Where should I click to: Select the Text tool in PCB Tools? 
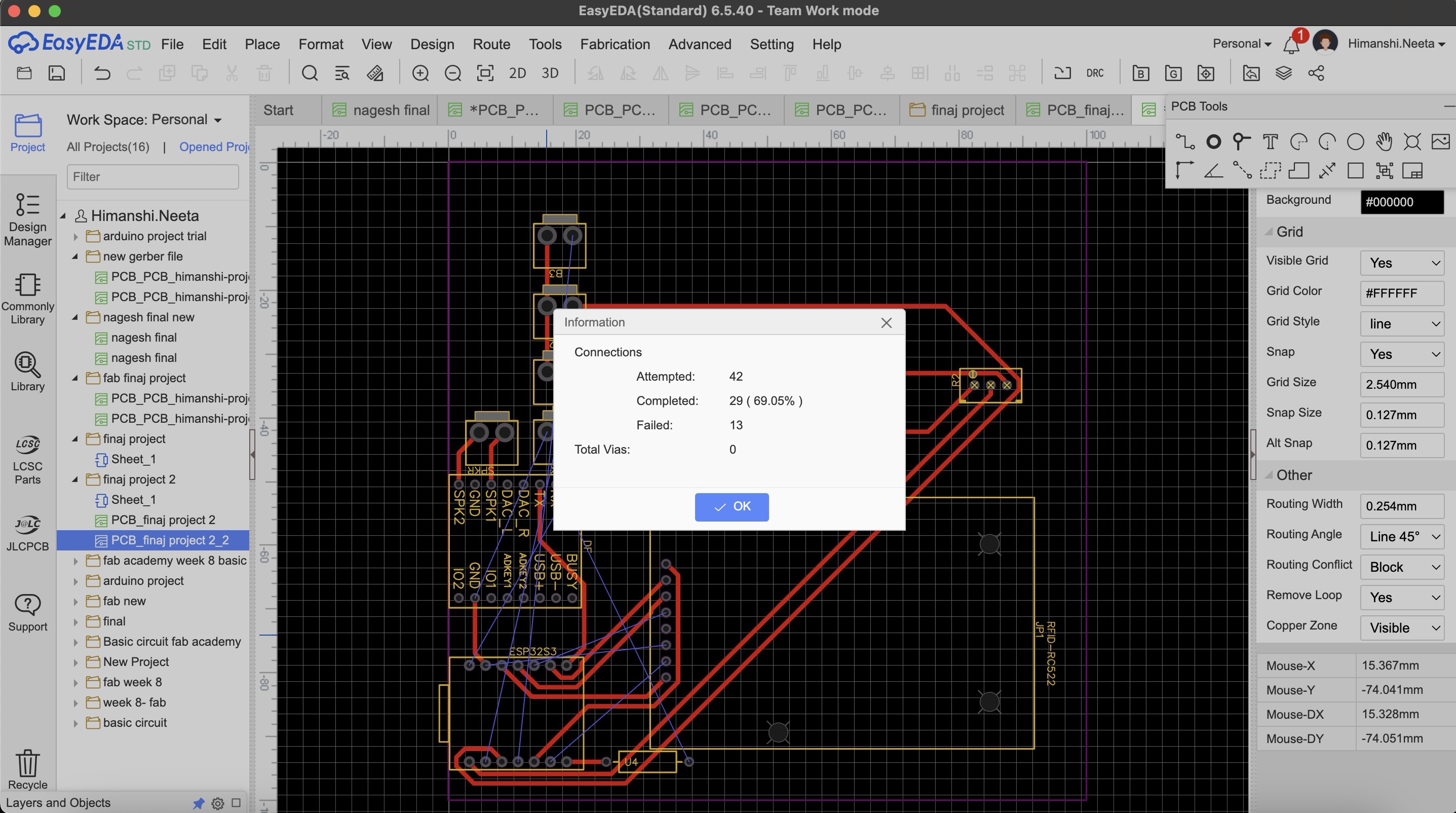point(1270,141)
